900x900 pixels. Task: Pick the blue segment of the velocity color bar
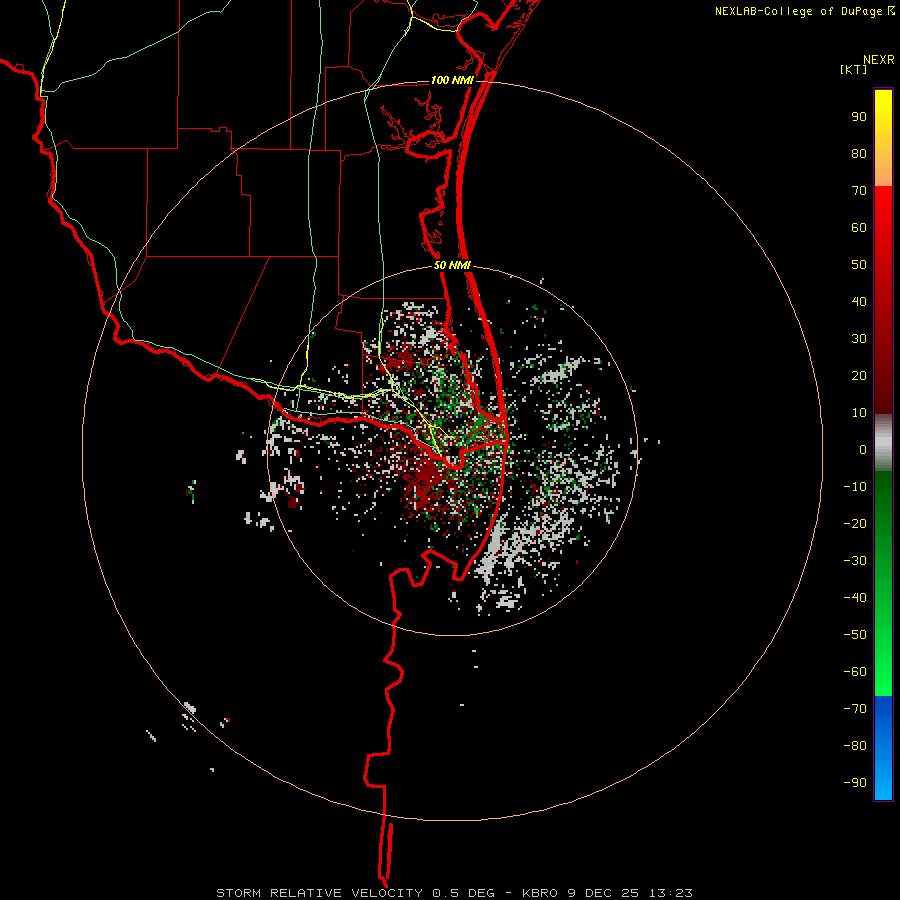883,748
